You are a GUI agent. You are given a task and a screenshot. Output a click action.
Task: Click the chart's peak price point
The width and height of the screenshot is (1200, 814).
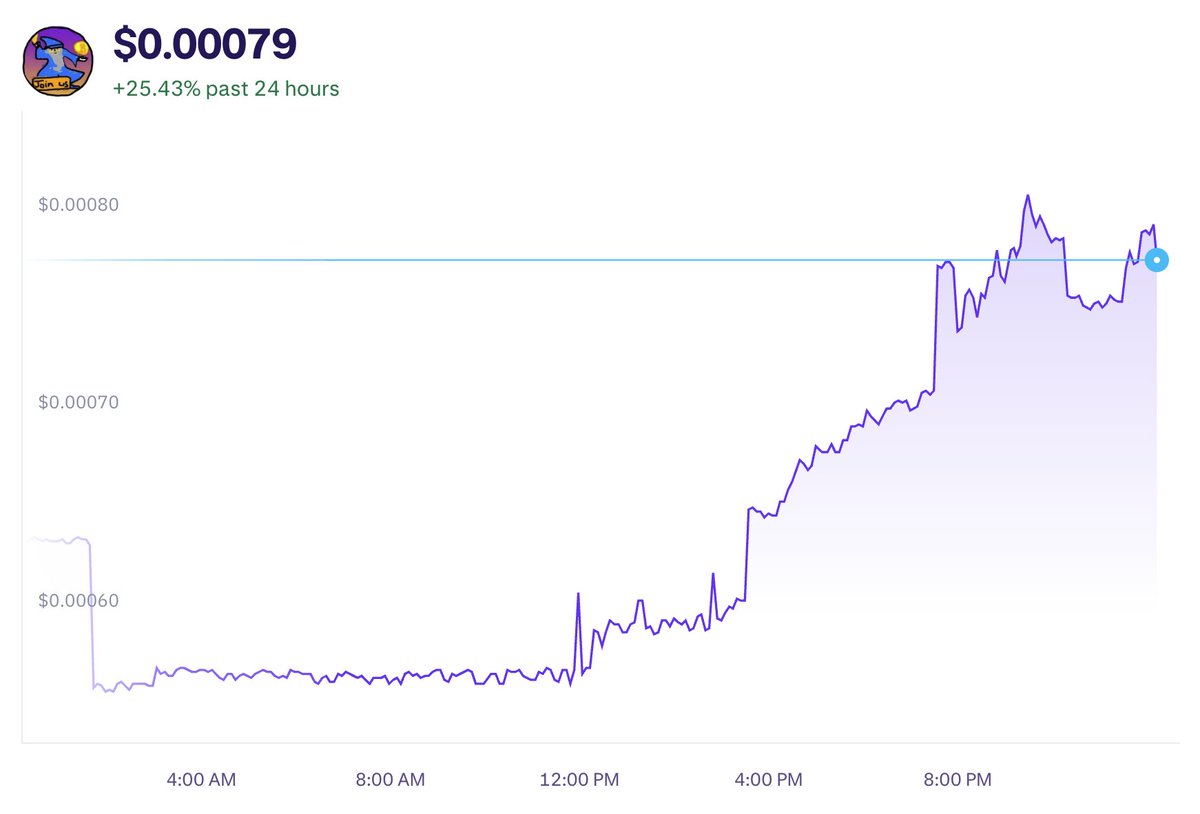tap(1026, 194)
